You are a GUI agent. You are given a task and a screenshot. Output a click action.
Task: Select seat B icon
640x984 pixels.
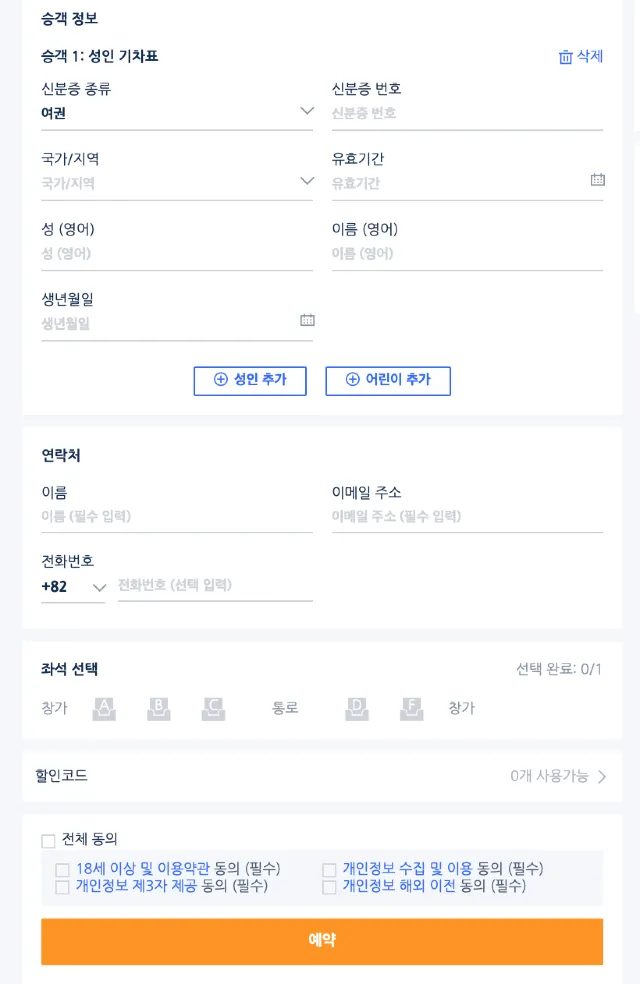pyautogui.click(x=158, y=708)
